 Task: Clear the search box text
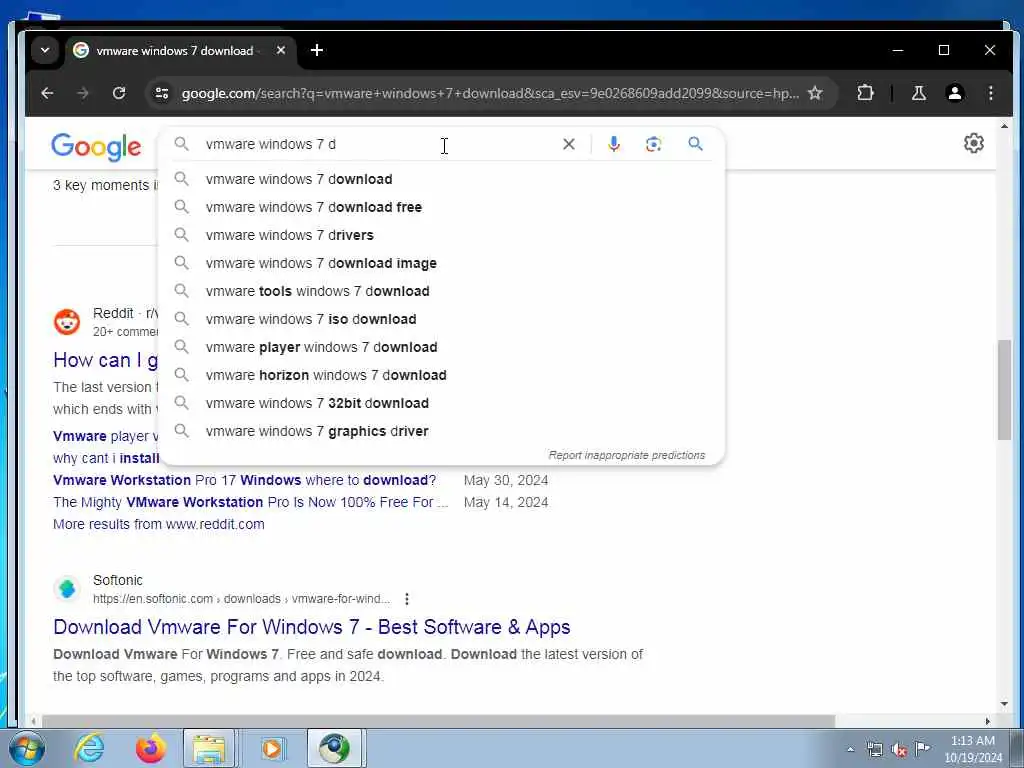point(569,144)
